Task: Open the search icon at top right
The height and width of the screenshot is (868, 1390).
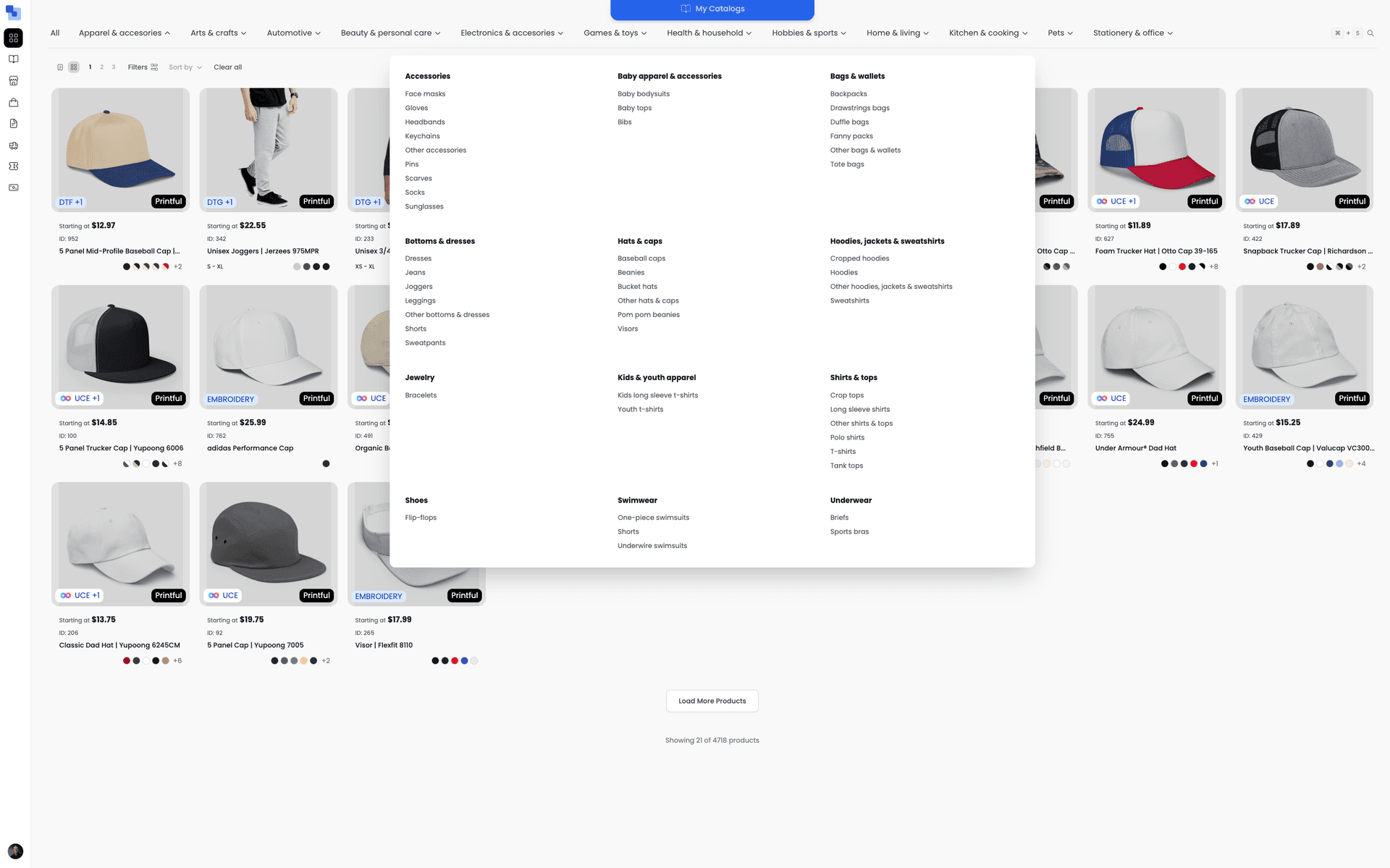Action: (x=1370, y=33)
